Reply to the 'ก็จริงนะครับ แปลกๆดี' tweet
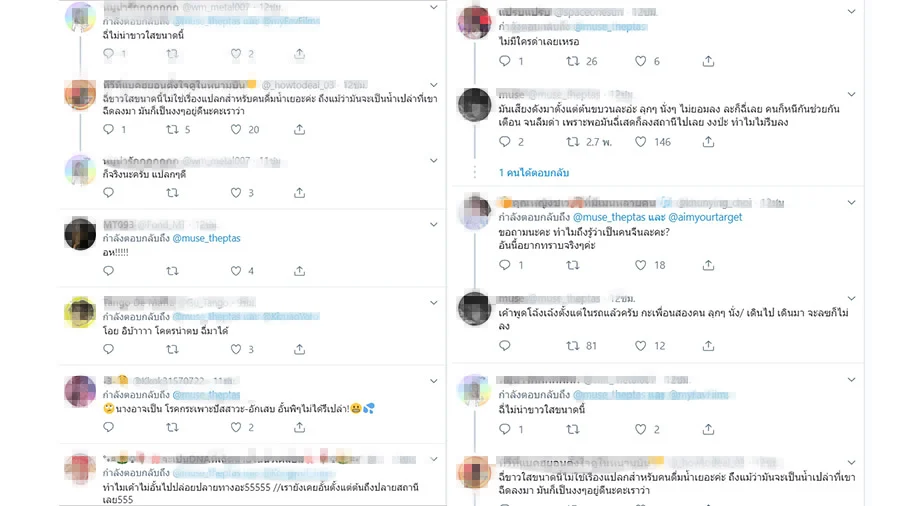The width and height of the screenshot is (900, 506). pyautogui.click(x=108, y=193)
